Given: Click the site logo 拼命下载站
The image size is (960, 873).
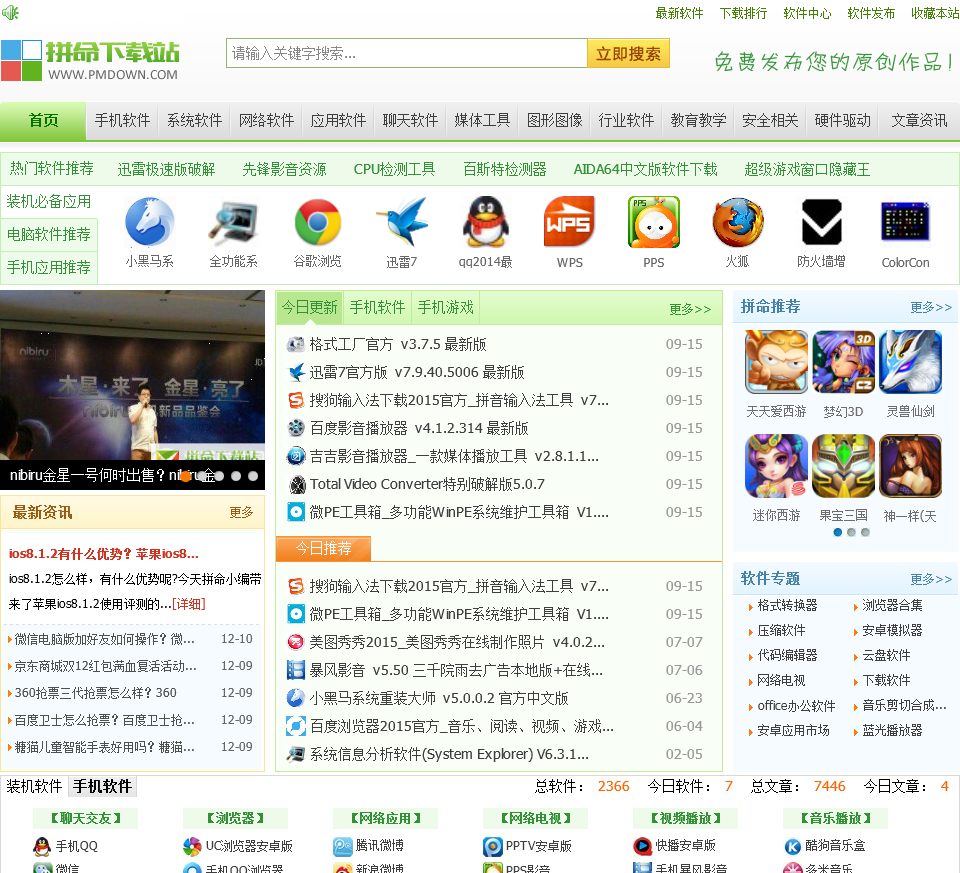Looking at the screenshot, I should [x=90, y=60].
